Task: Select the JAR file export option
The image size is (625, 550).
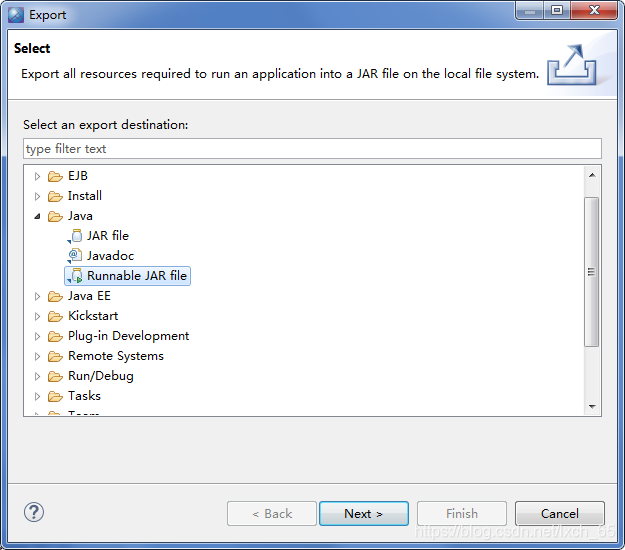Action: 108,236
